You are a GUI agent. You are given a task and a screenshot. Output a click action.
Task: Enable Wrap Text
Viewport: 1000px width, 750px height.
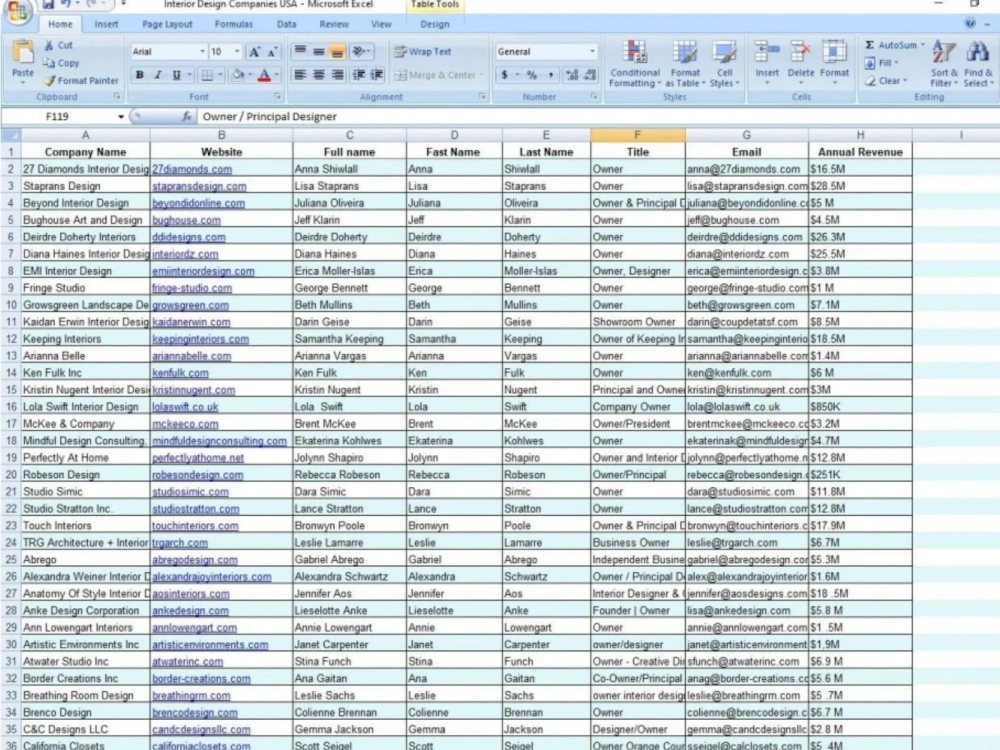click(422, 52)
